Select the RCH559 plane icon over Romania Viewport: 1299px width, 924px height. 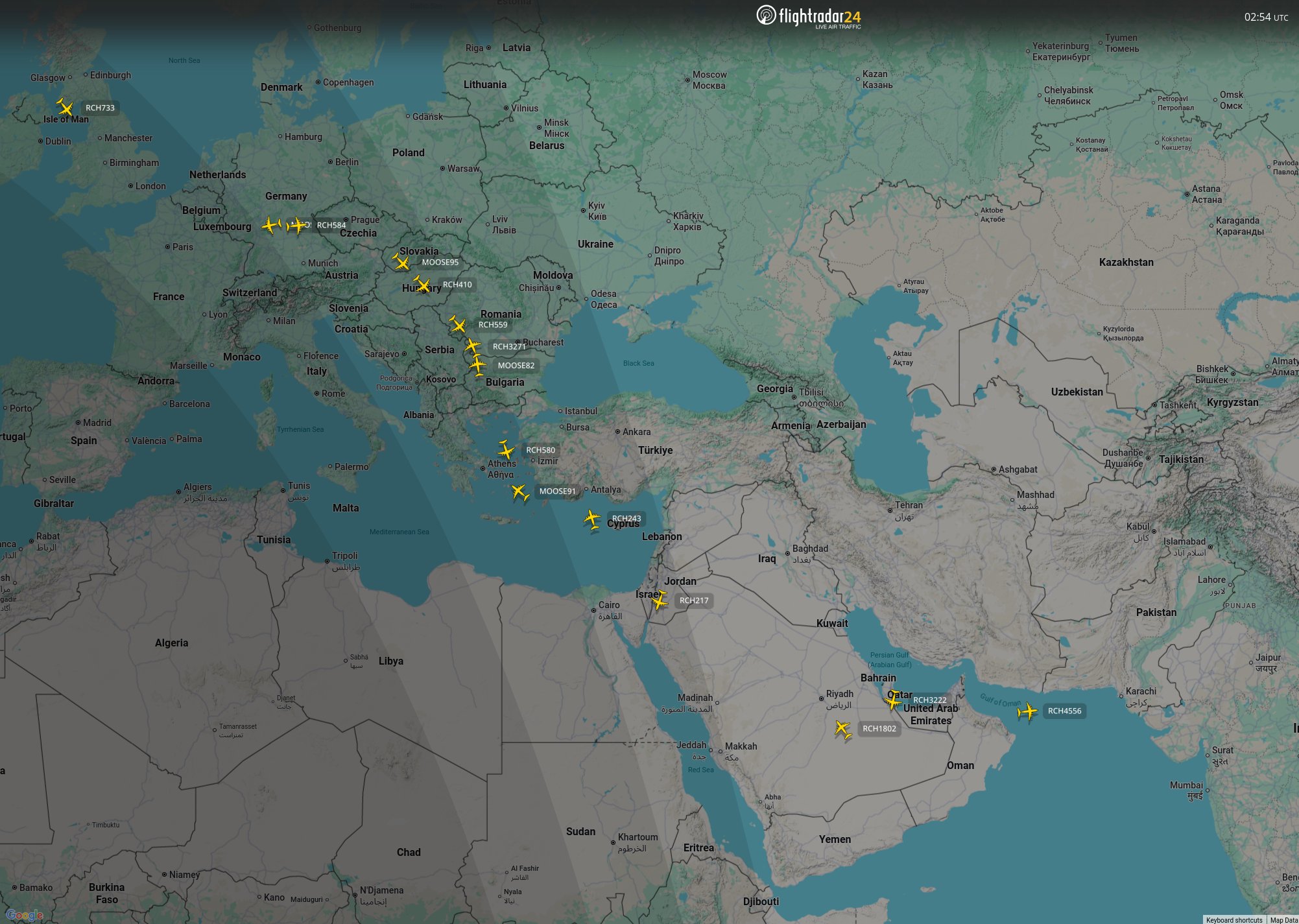point(458,324)
